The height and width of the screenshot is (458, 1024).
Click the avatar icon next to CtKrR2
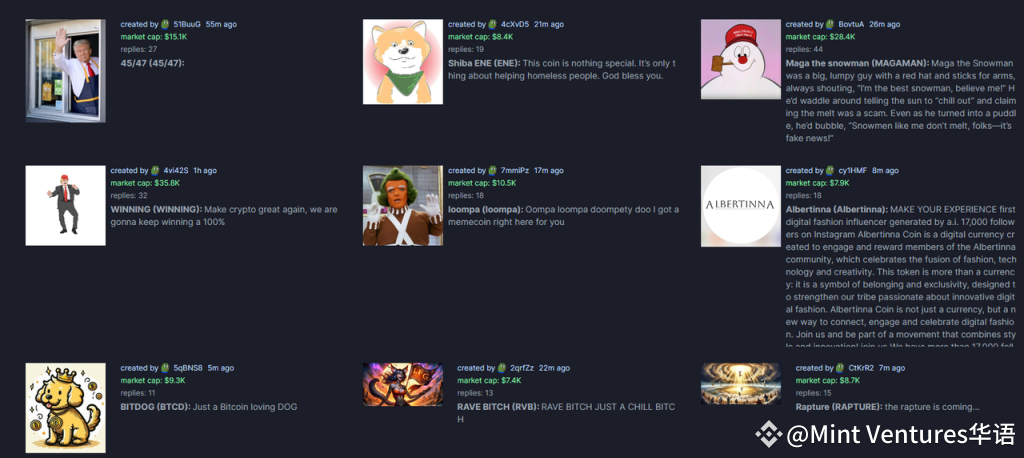(840, 368)
